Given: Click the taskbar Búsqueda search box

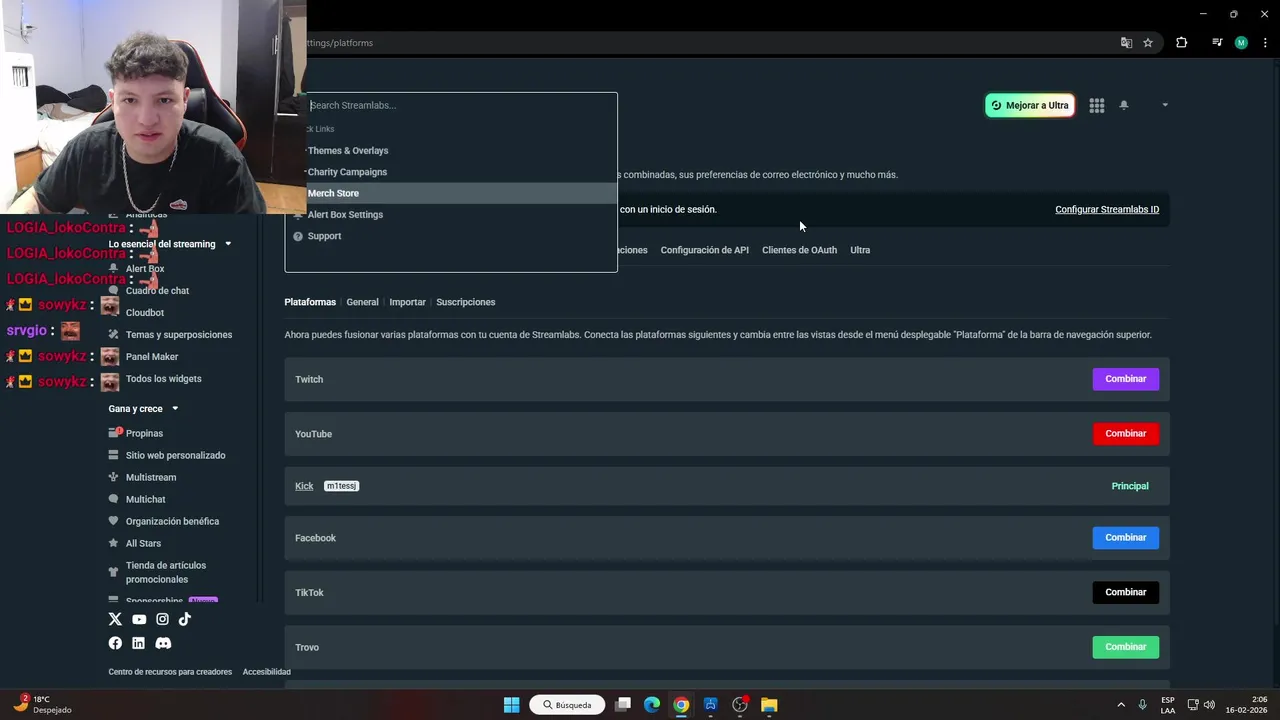Looking at the screenshot, I should point(567,705).
